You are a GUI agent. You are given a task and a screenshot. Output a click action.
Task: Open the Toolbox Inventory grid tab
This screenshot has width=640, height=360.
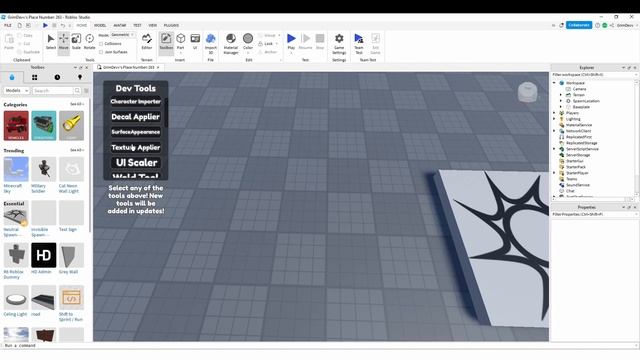pyautogui.click(x=34, y=77)
